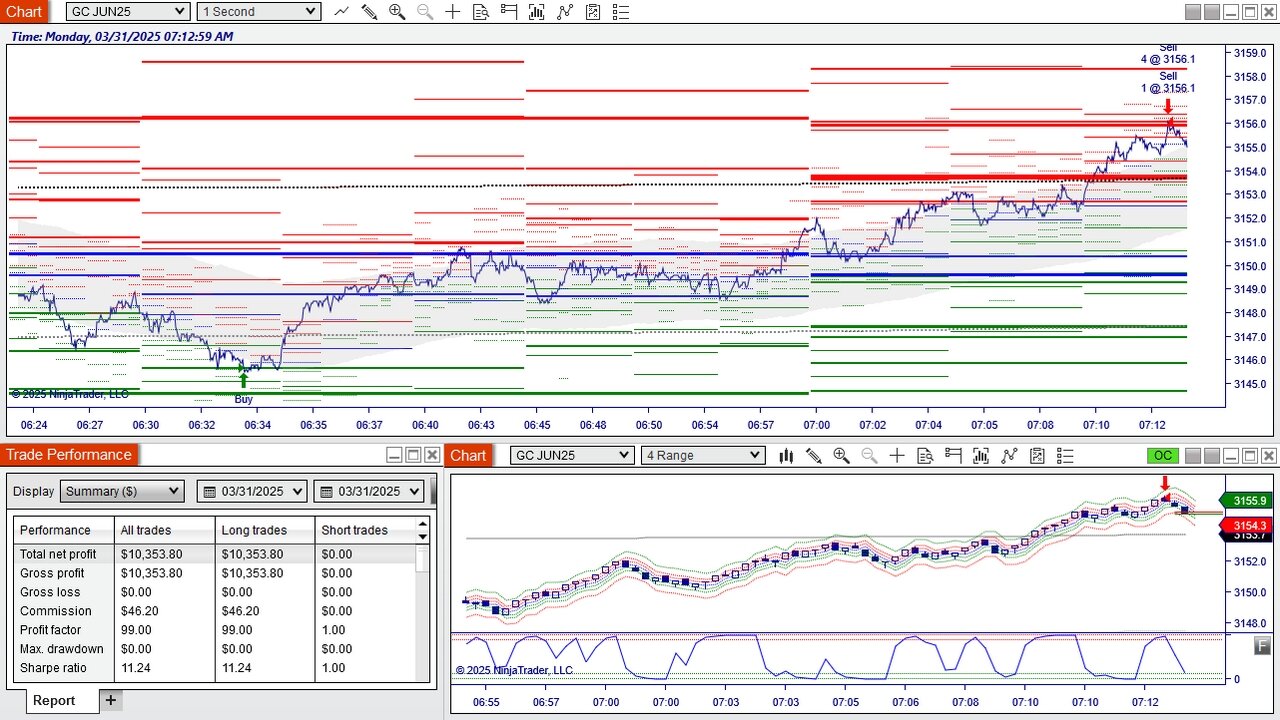Open Data Series in top chart toolbar
This screenshot has height=720, width=1280.
point(537,12)
